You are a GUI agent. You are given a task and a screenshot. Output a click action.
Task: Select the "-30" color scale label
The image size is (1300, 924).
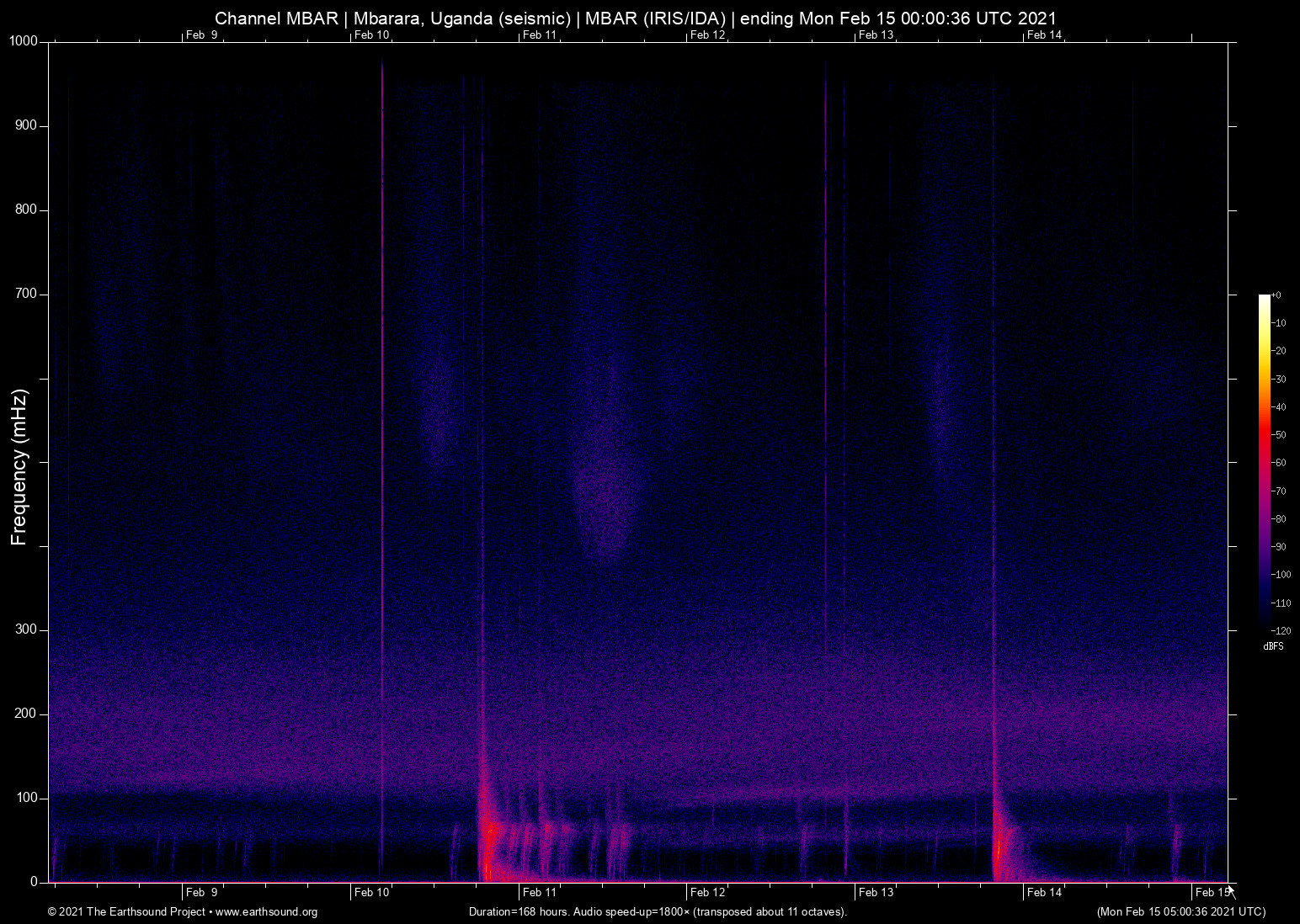click(1279, 380)
